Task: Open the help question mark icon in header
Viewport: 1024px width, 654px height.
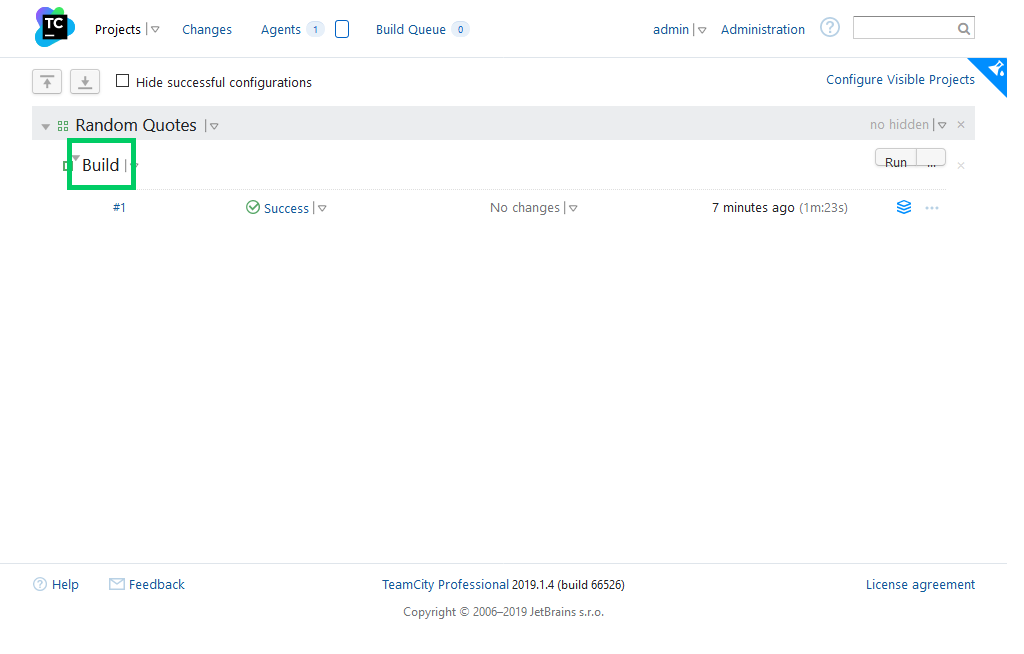Action: [829, 27]
